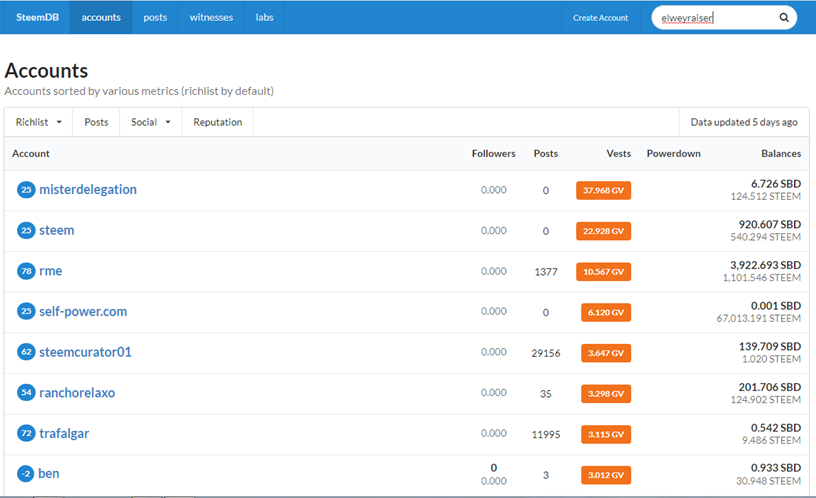Screen dimensions: 816x498
Task: Click the 'Data updated 5 days ago' text
Action: (x=744, y=122)
